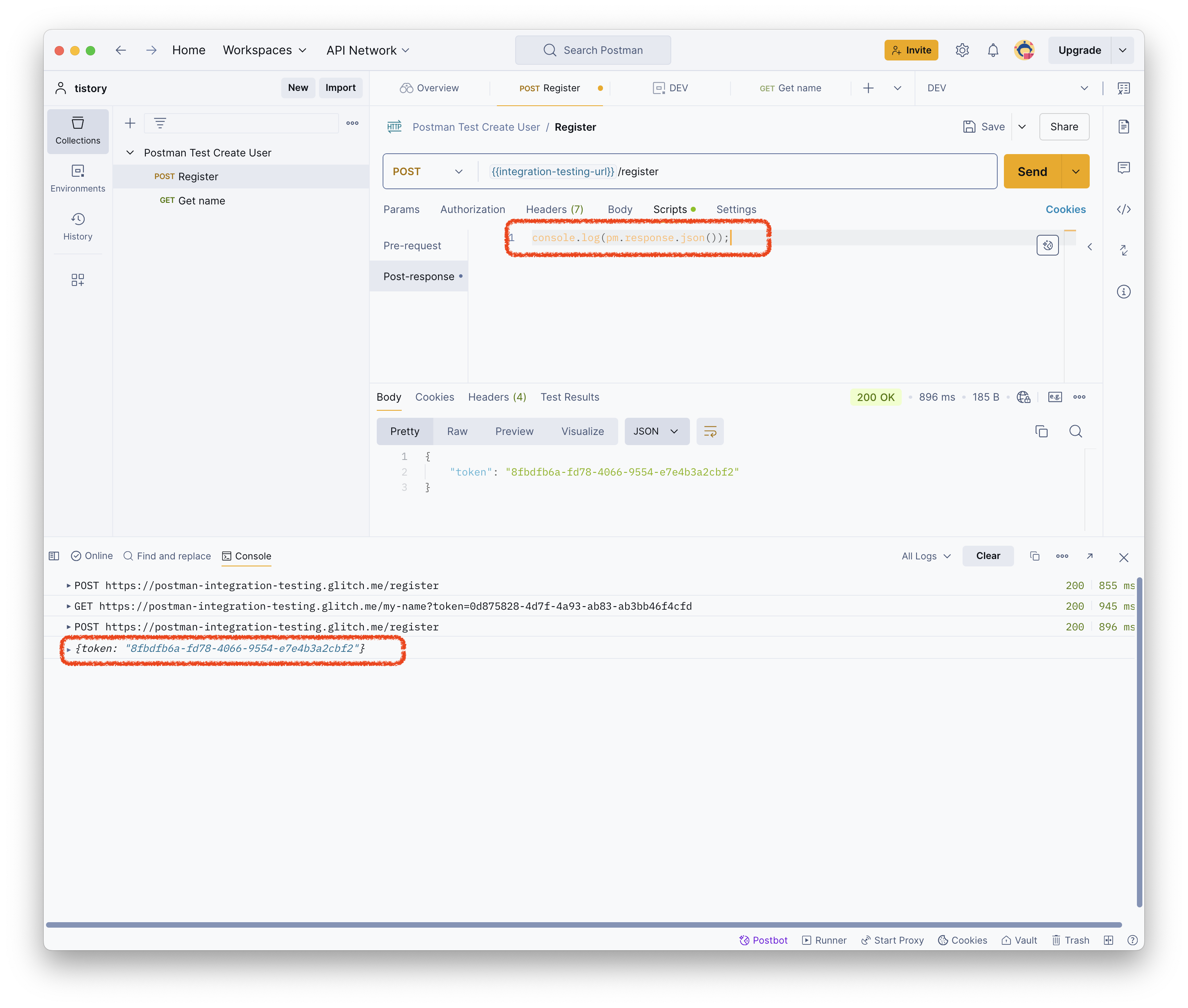Toggle word wrap in response

point(710,431)
